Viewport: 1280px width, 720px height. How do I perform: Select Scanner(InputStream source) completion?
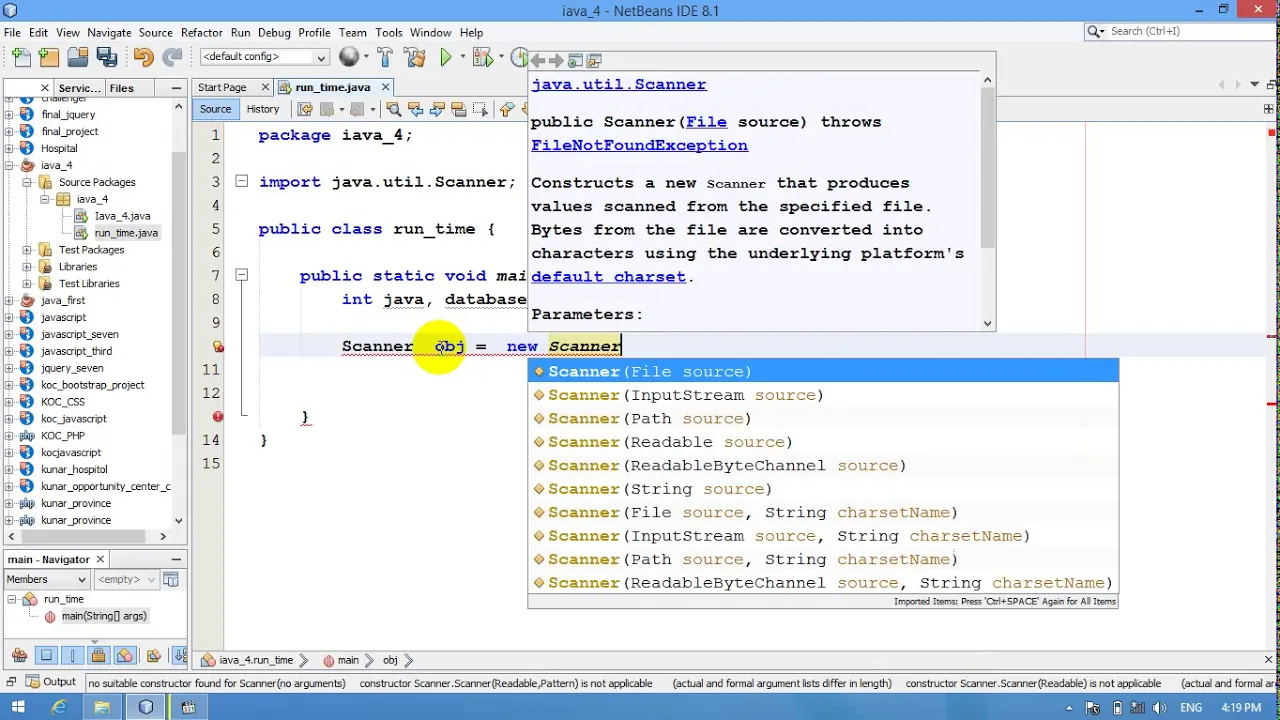tap(823, 395)
